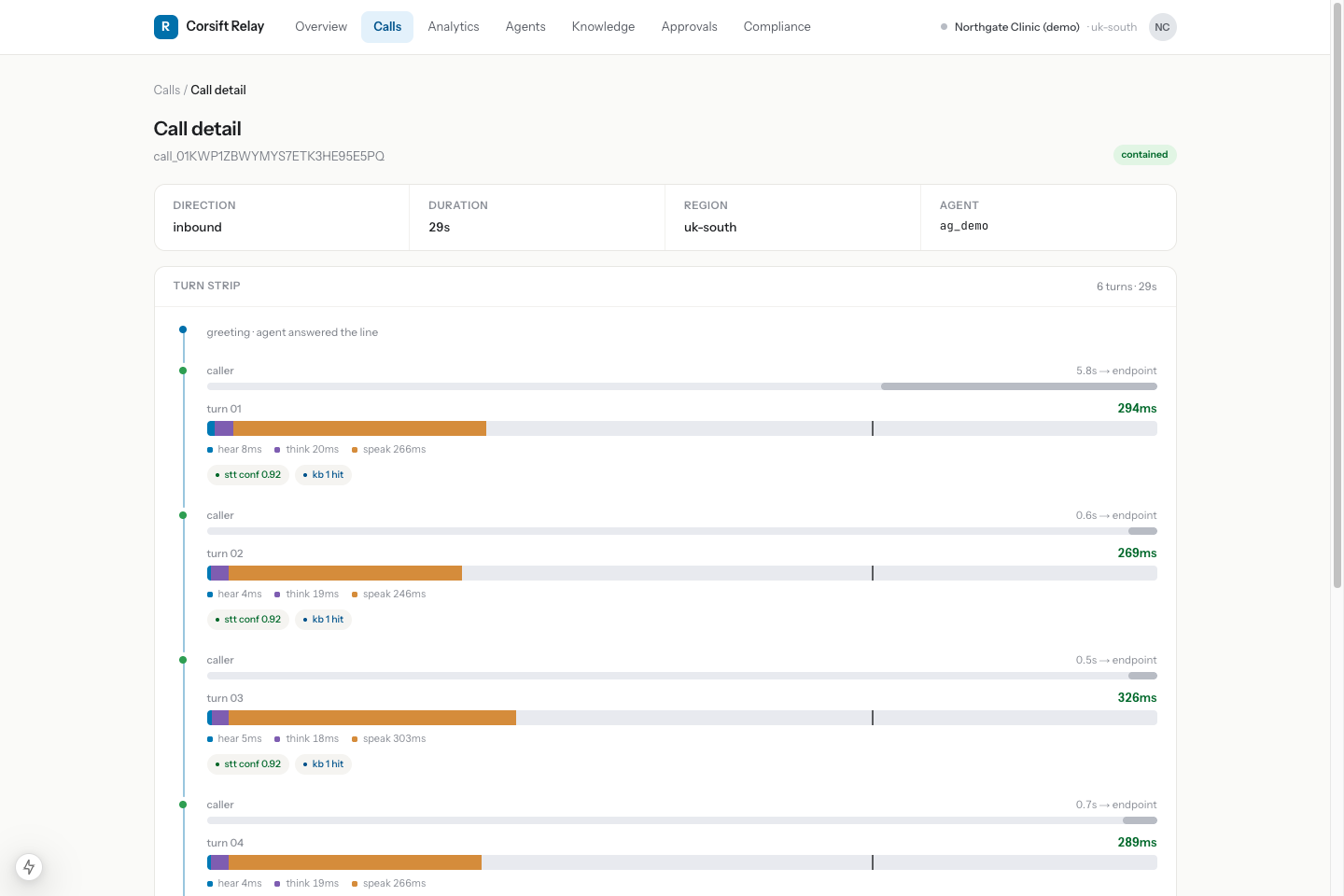Click the turn 01 latency bar
Image resolution: width=1344 pixels, height=896 pixels.
point(681,428)
